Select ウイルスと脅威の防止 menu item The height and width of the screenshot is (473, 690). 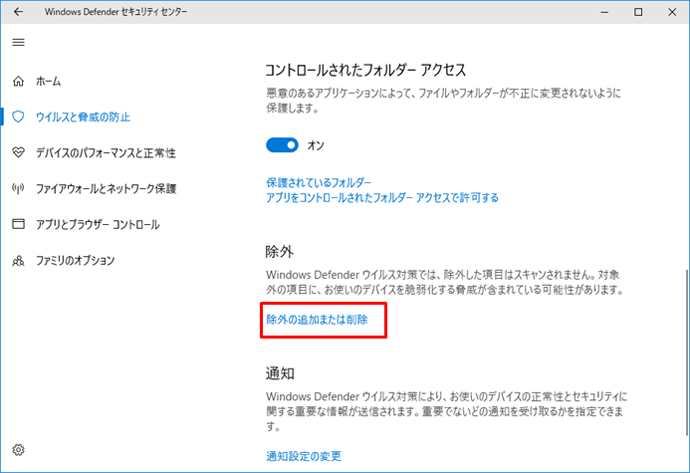(x=83, y=117)
